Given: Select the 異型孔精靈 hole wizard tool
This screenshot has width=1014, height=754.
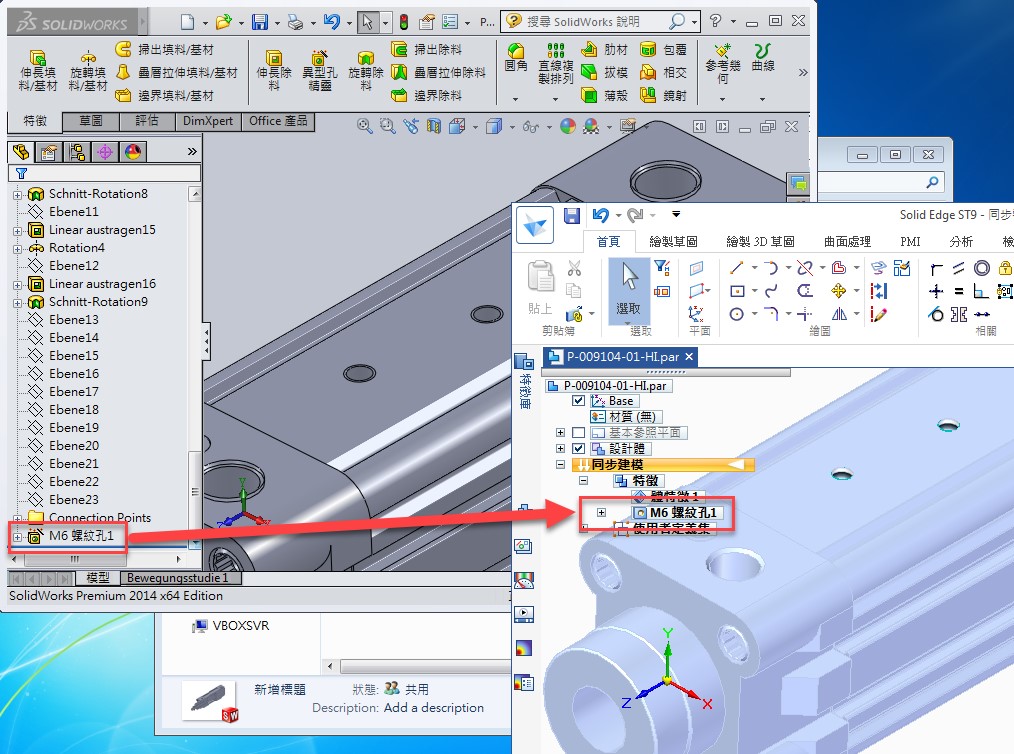Looking at the screenshot, I should point(319,72).
